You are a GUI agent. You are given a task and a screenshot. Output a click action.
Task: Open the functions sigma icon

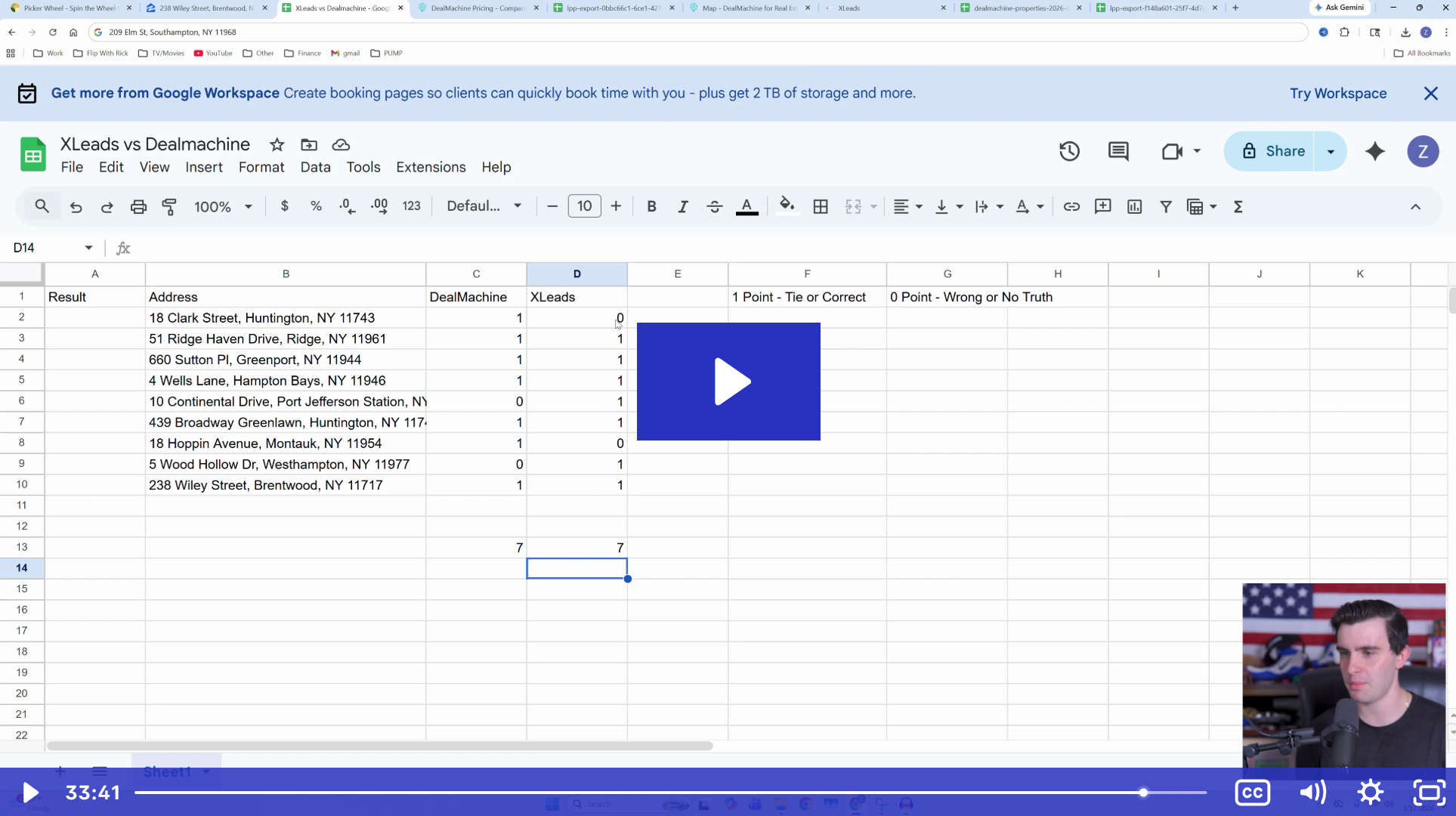click(x=1238, y=206)
